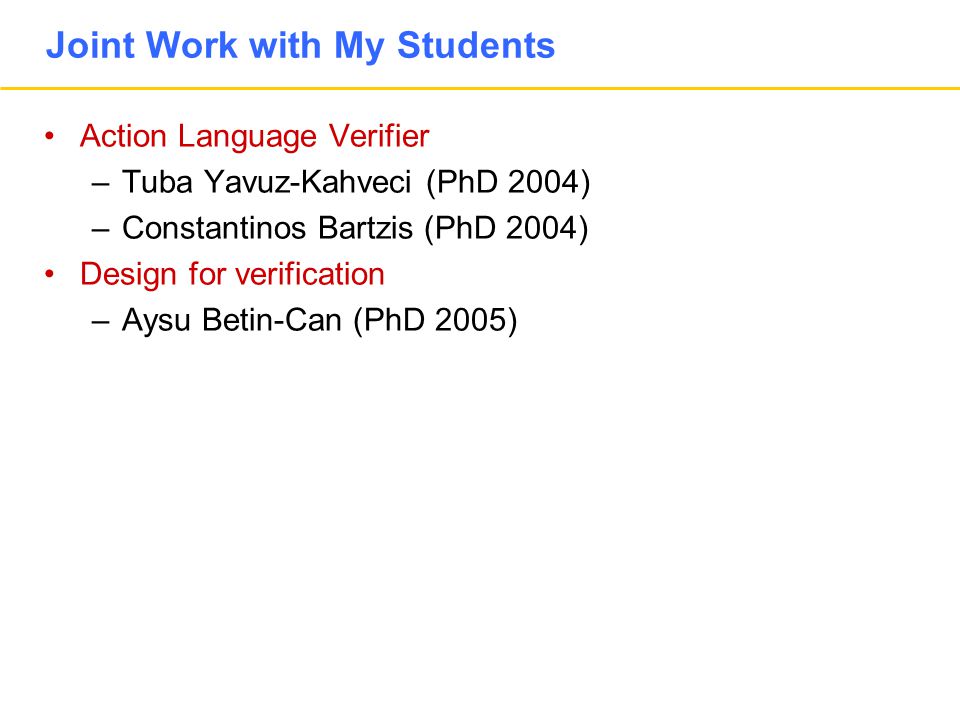
Task: Click the dash before Tuba Yavuz-Kahveci
Action: coord(100,184)
